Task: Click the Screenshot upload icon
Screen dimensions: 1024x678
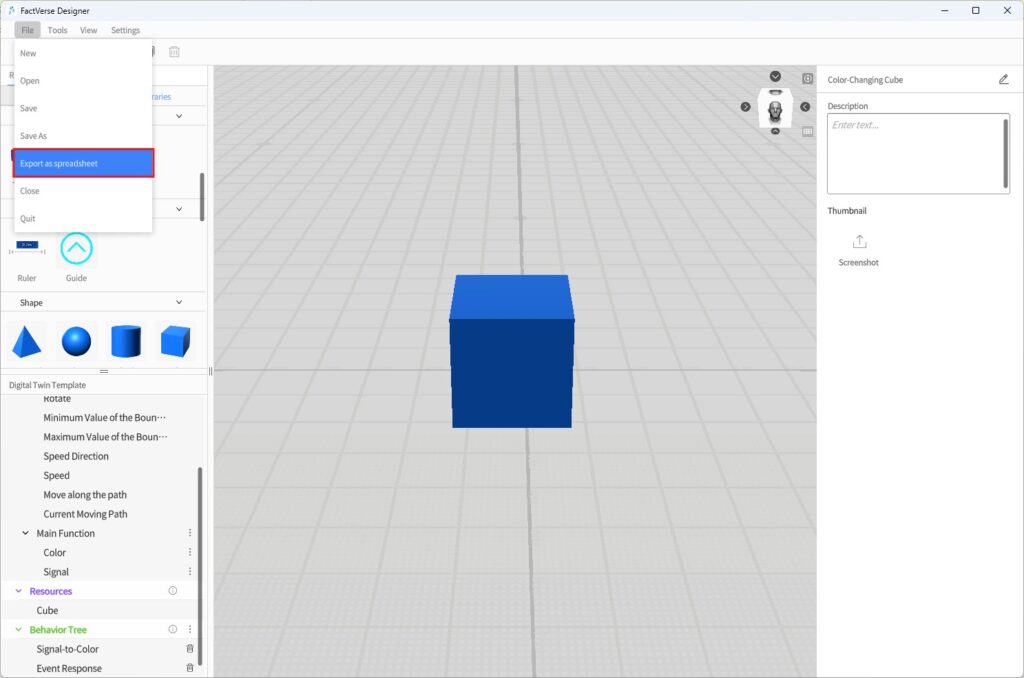Action: [859, 242]
